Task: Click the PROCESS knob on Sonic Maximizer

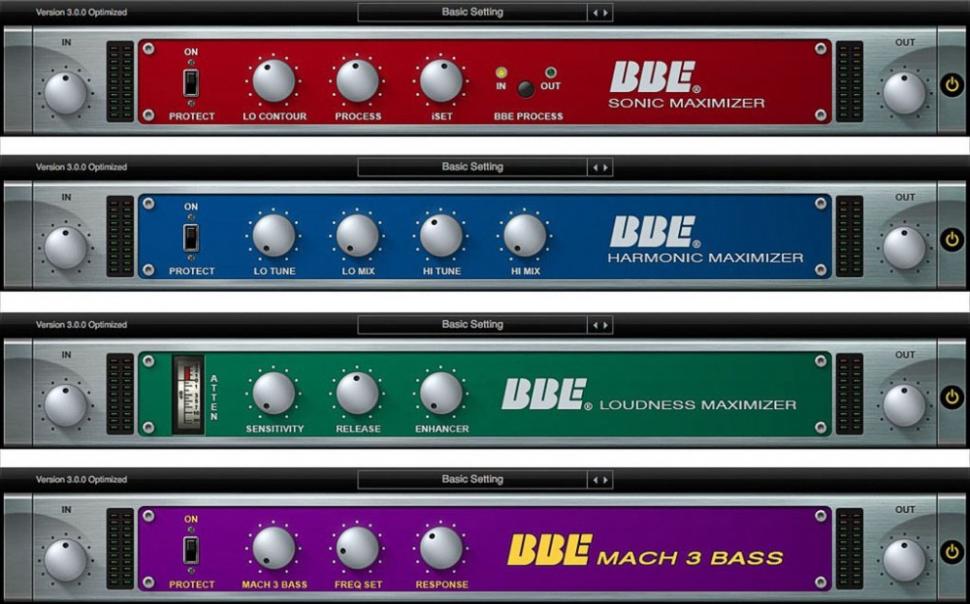Action: pos(358,80)
